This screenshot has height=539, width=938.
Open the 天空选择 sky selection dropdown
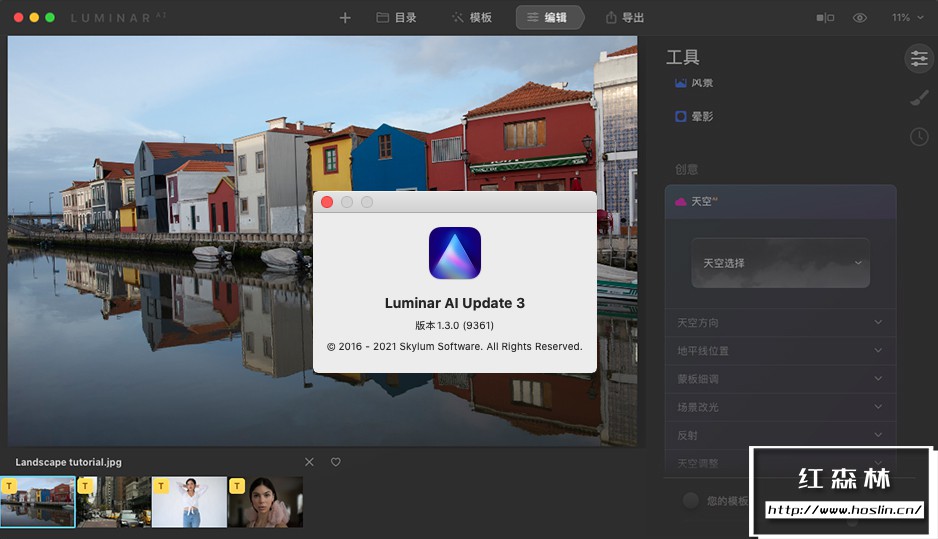click(x=781, y=263)
